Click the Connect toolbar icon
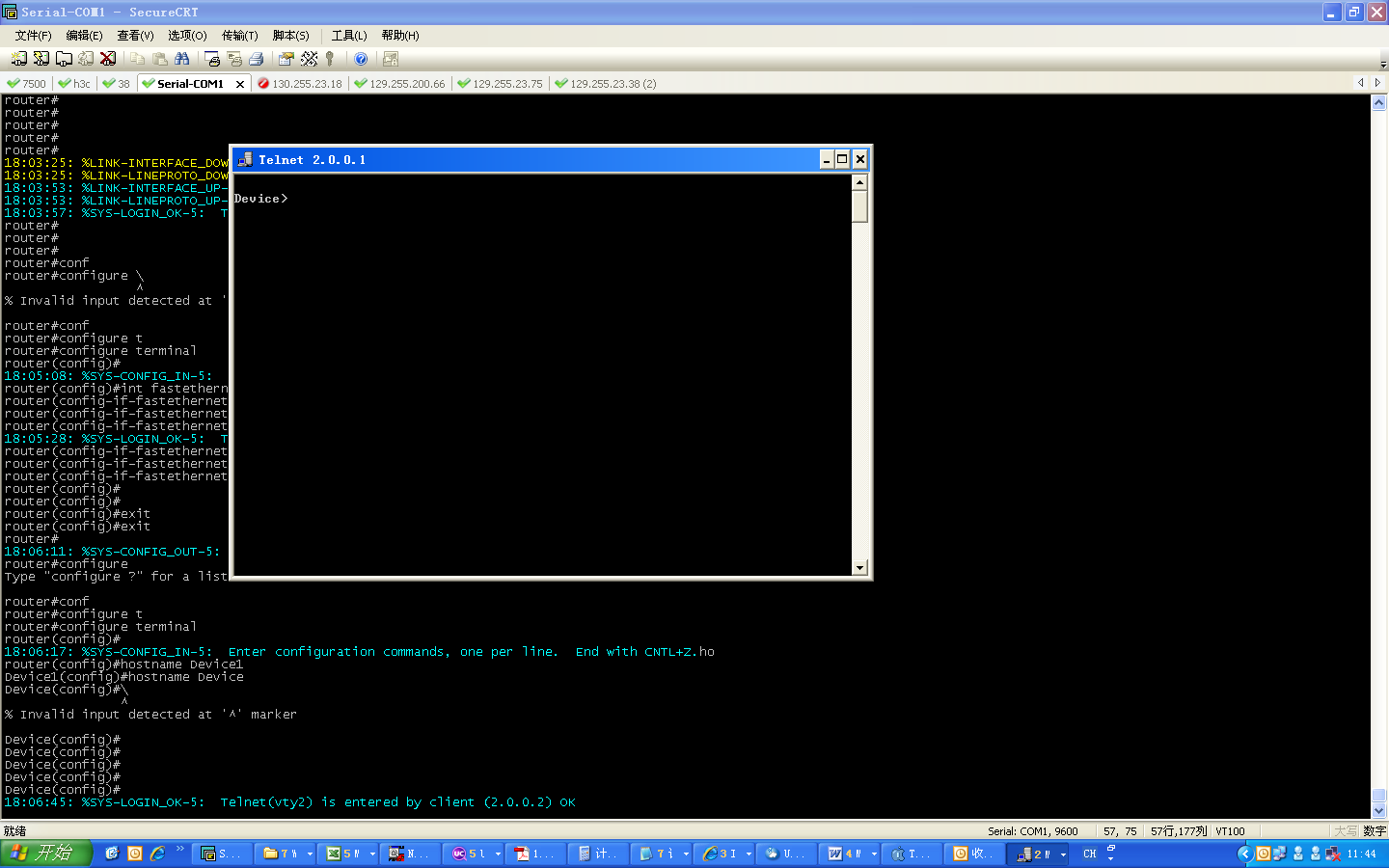 [18, 59]
